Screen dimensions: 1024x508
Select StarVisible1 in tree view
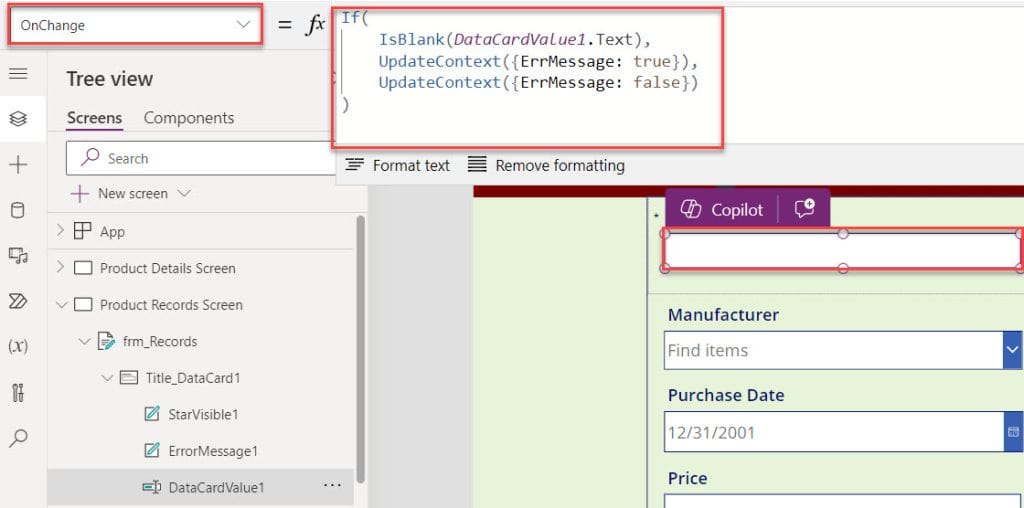point(203,415)
